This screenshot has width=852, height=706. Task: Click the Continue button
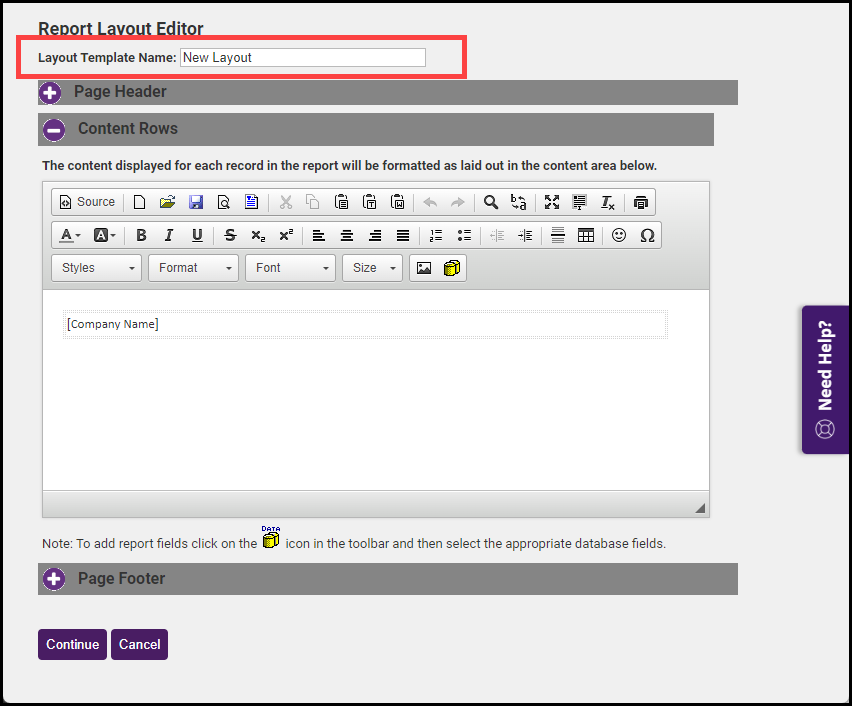pos(72,645)
